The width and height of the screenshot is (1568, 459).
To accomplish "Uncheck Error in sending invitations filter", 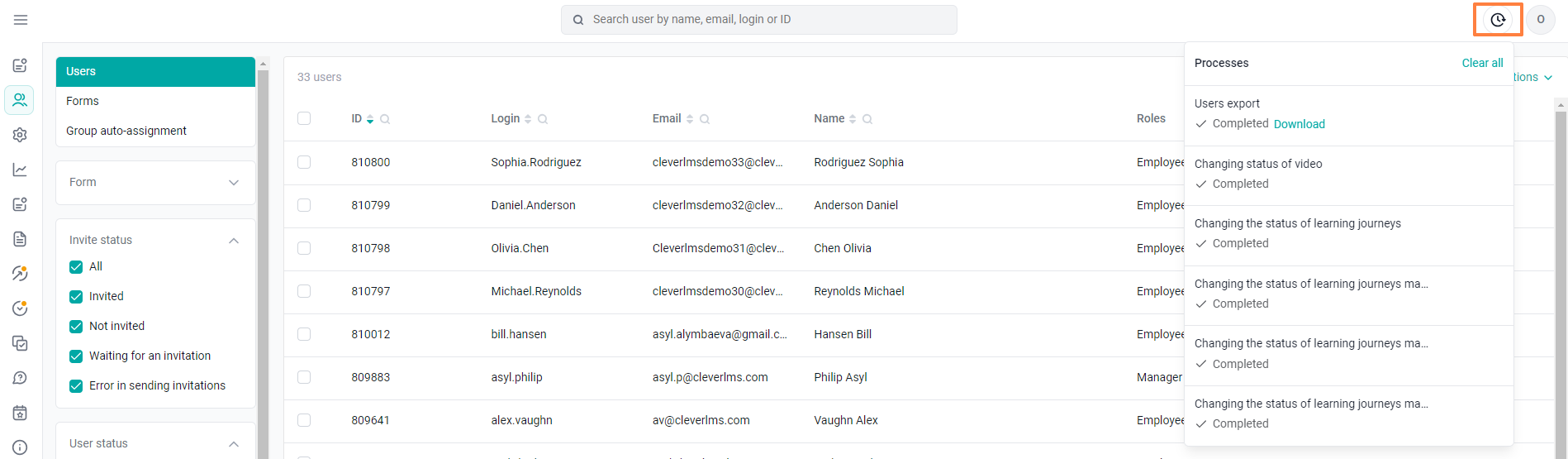I will pyautogui.click(x=76, y=385).
